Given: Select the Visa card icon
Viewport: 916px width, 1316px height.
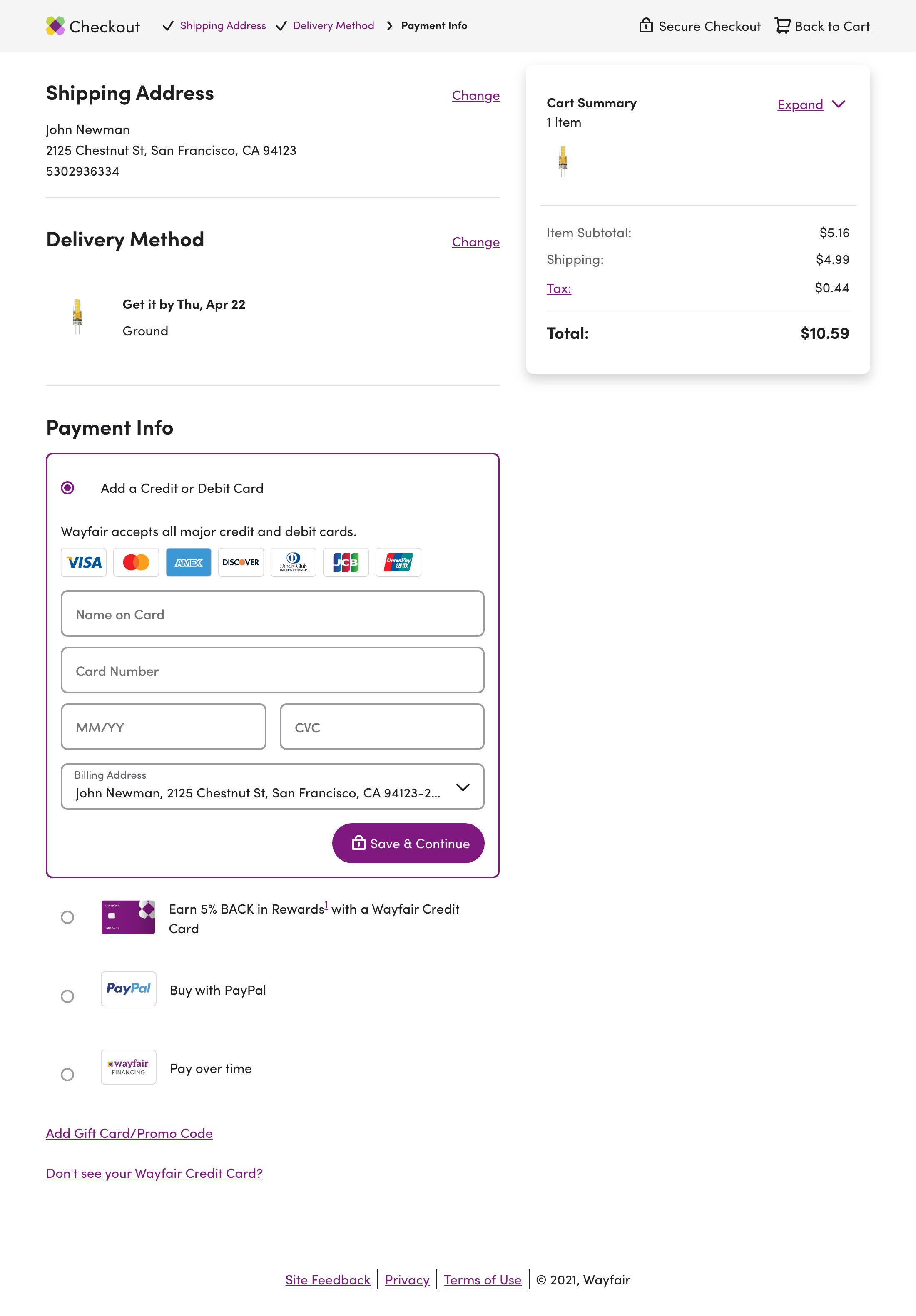Looking at the screenshot, I should (x=83, y=562).
